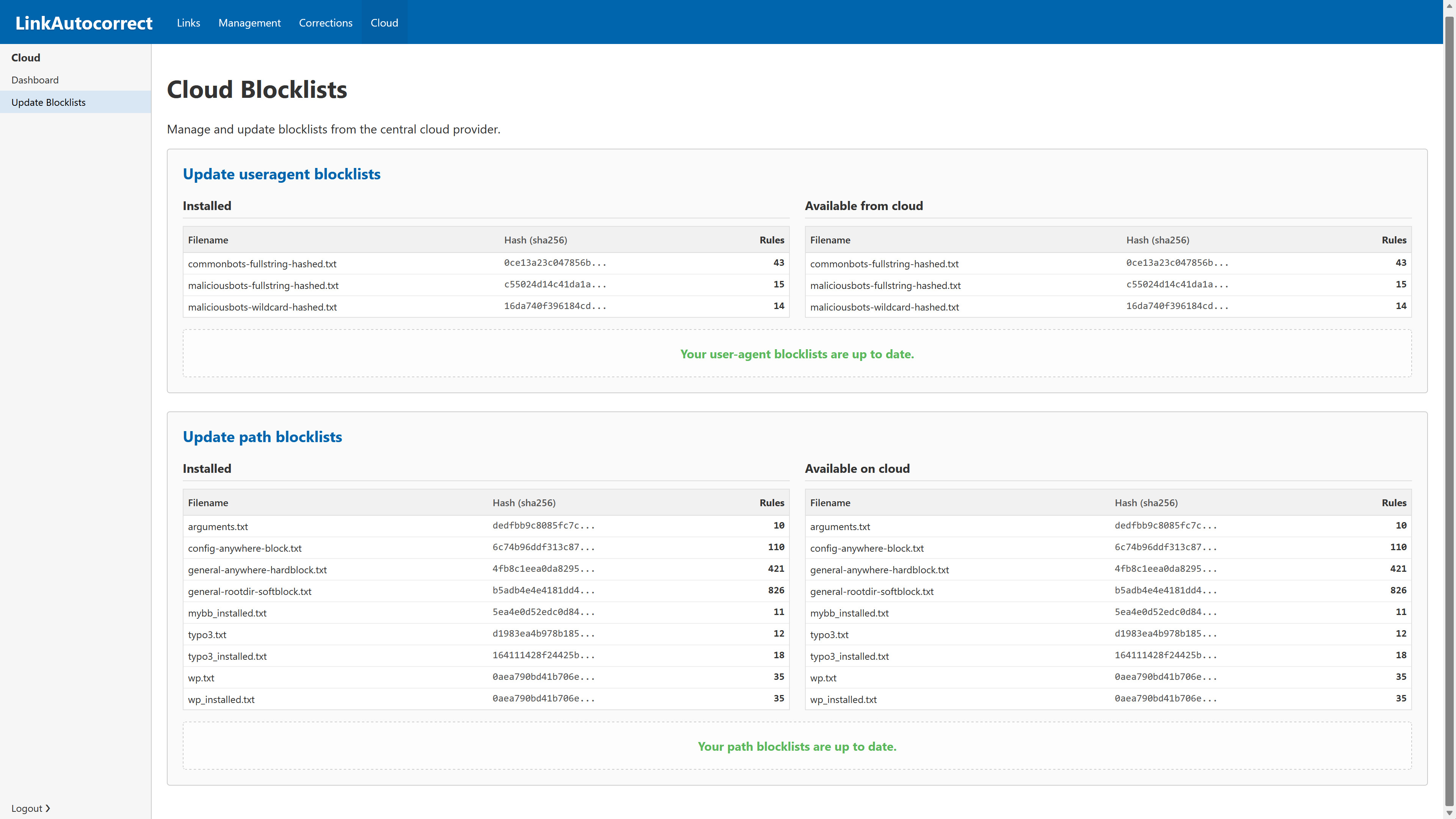
Task: Select cloud typo3_installed.txt filename
Action: pos(849,656)
